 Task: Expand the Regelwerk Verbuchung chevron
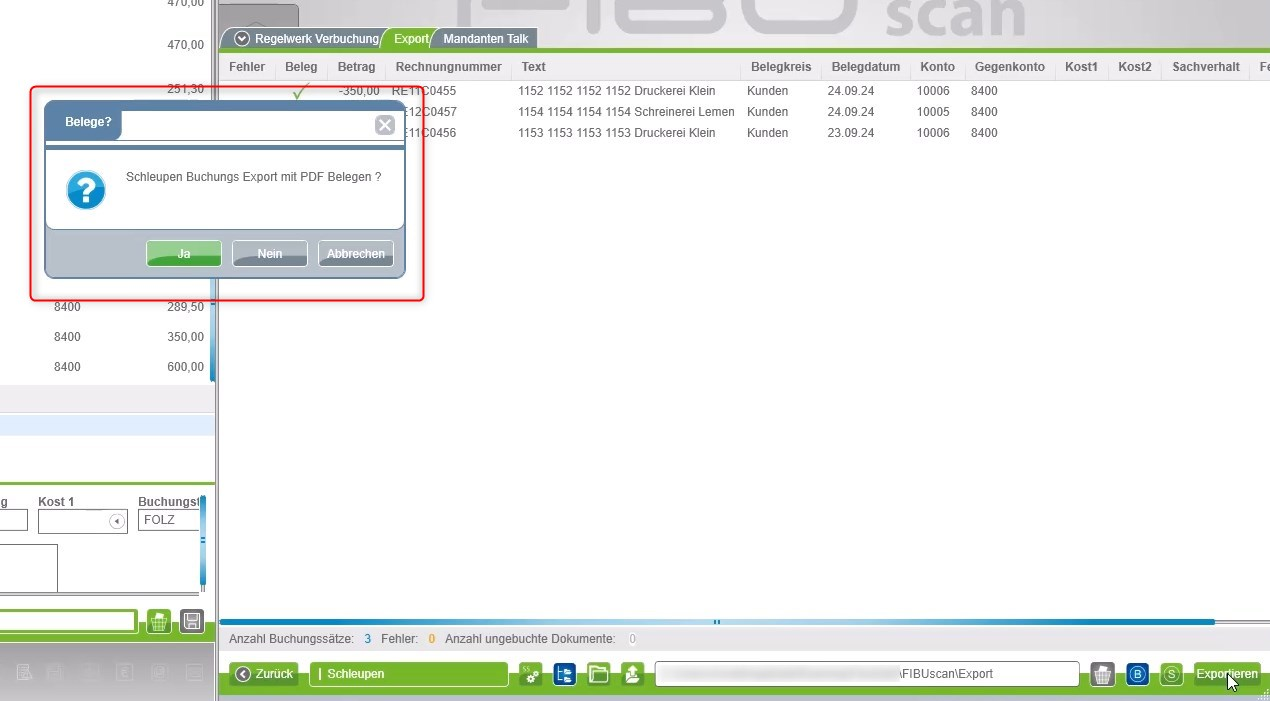tap(242, 39)
